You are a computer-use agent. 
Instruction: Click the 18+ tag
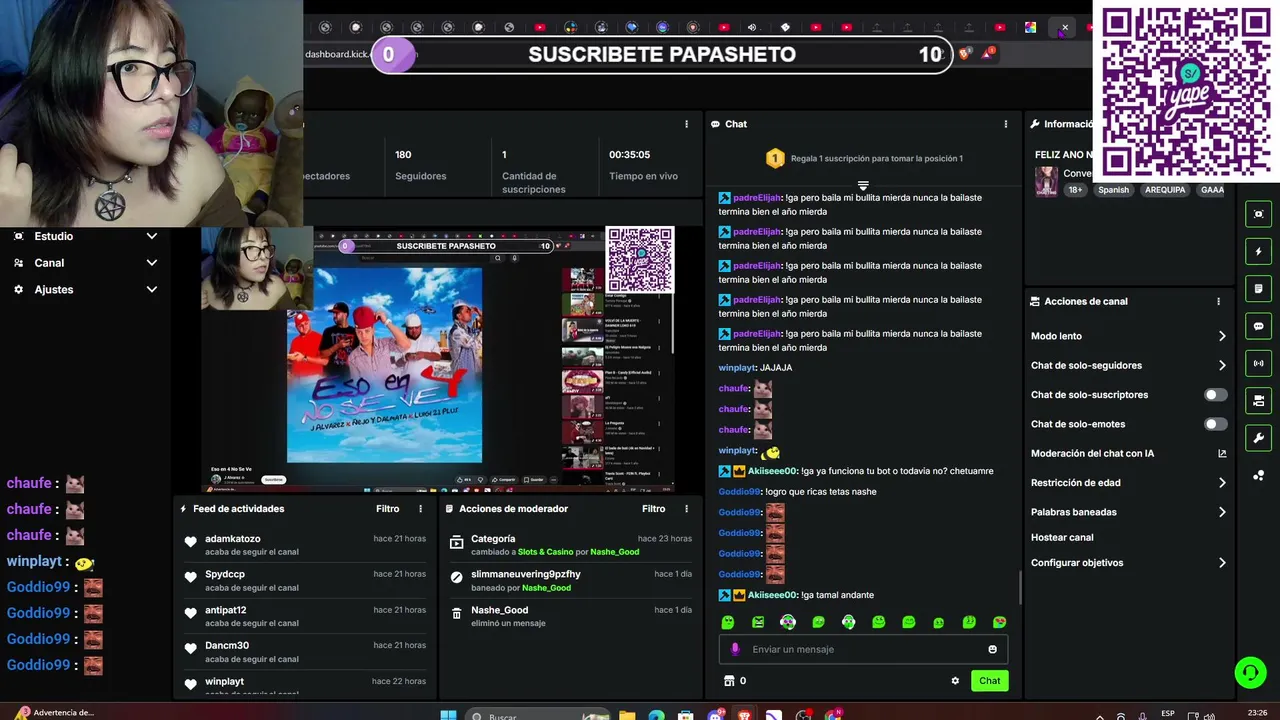1075,190
